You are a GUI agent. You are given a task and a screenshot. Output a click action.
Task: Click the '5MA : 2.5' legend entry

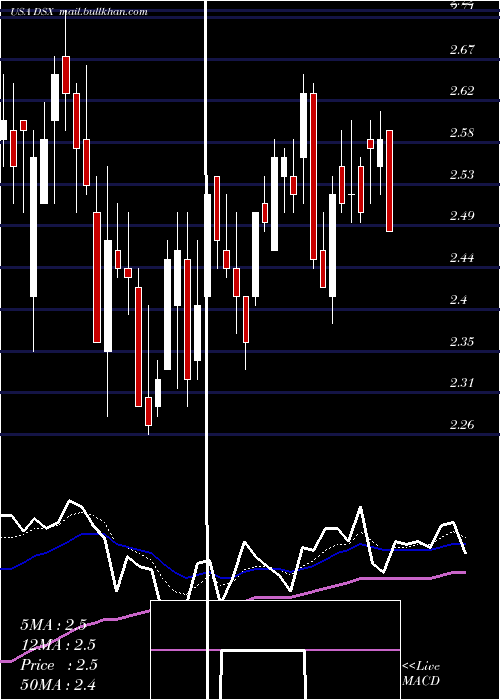click(x=54, y=625)
